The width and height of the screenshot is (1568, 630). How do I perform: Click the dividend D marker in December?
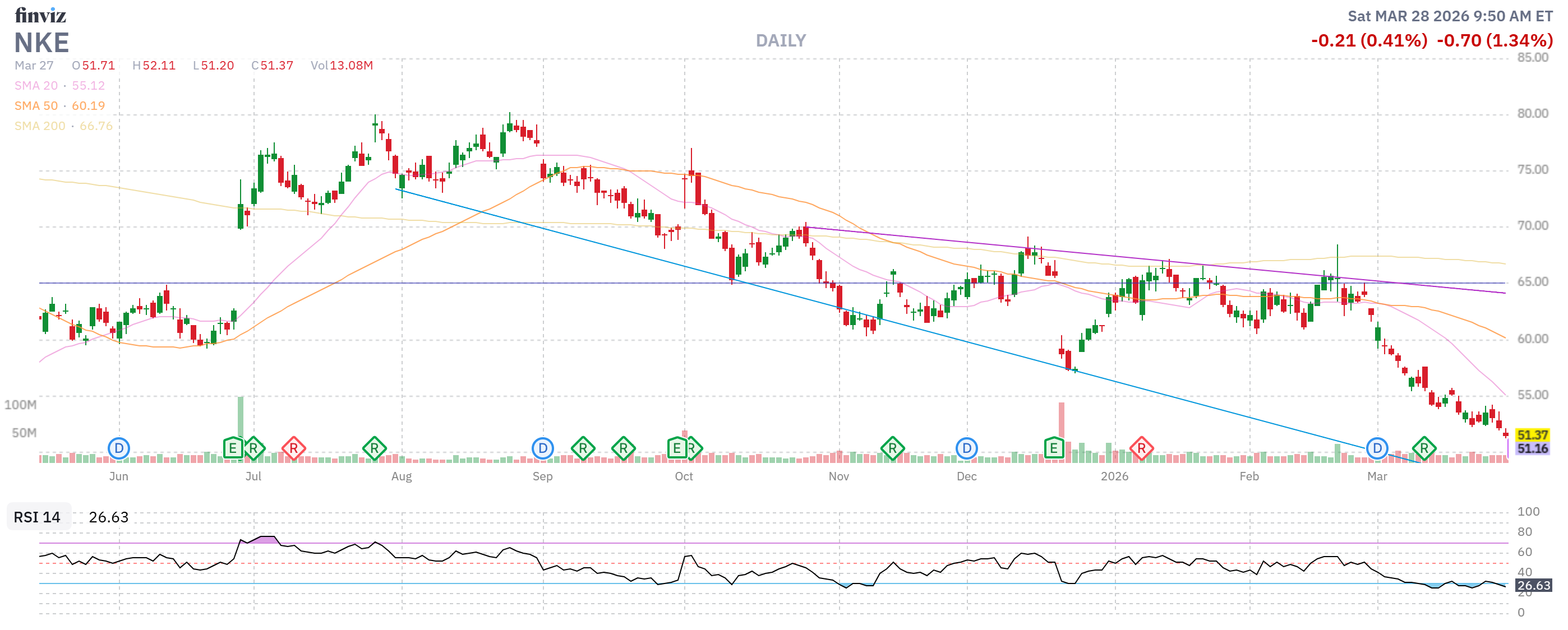coord(966,449)
